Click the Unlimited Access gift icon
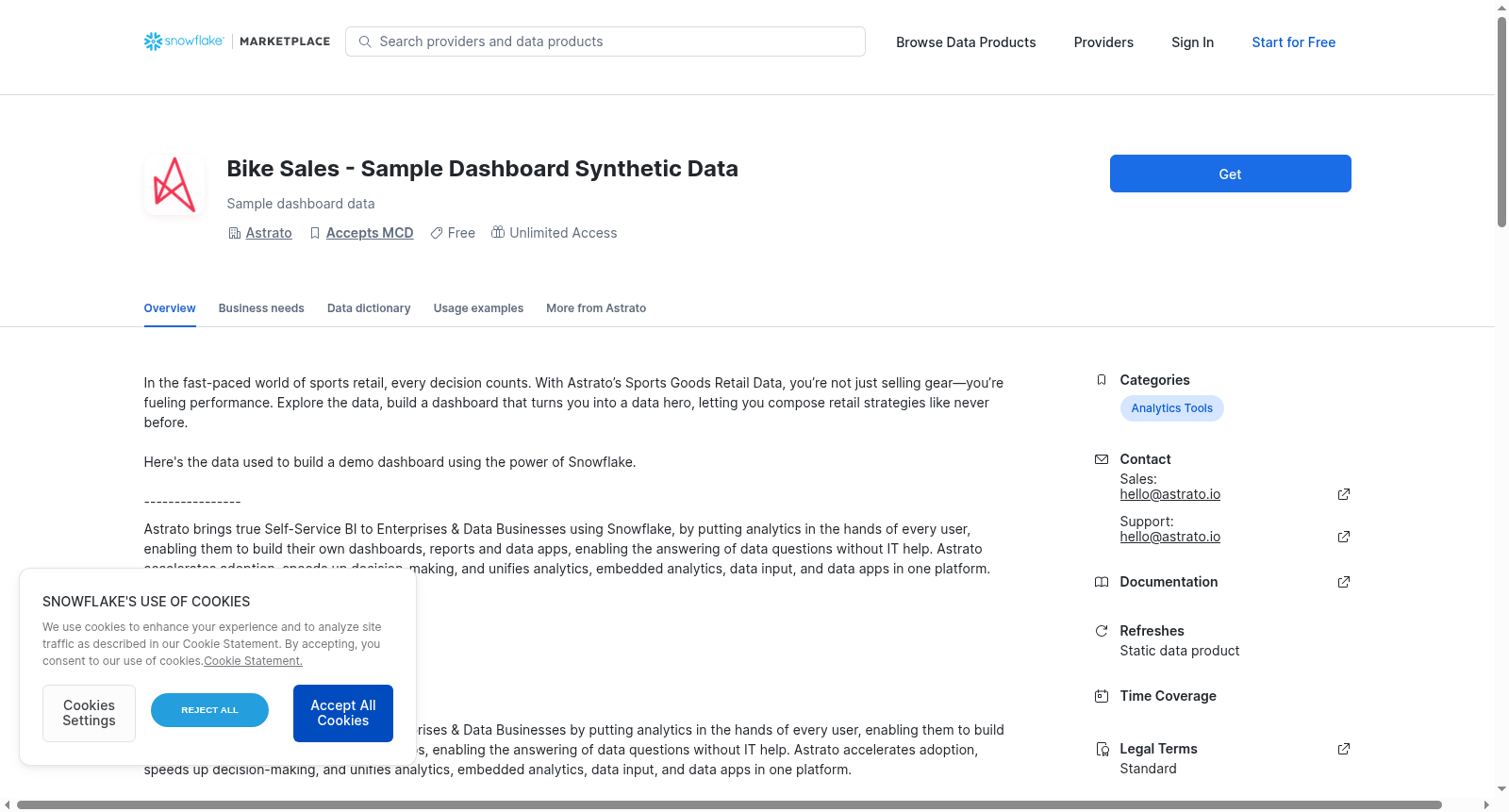The width and height of the screenshot is (1509, 812). pos(498,232)
